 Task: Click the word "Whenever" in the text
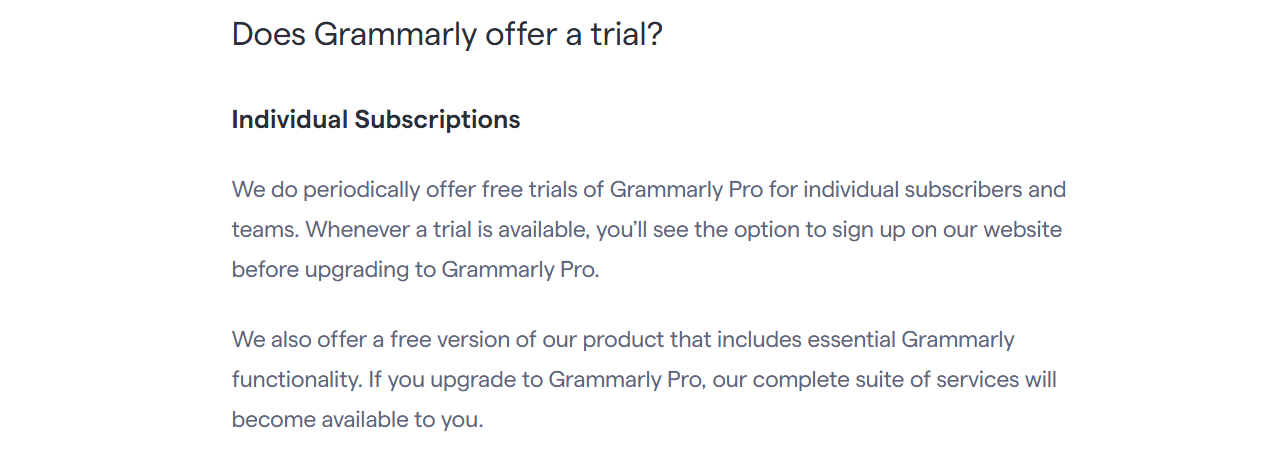click(x=350, y=230)
